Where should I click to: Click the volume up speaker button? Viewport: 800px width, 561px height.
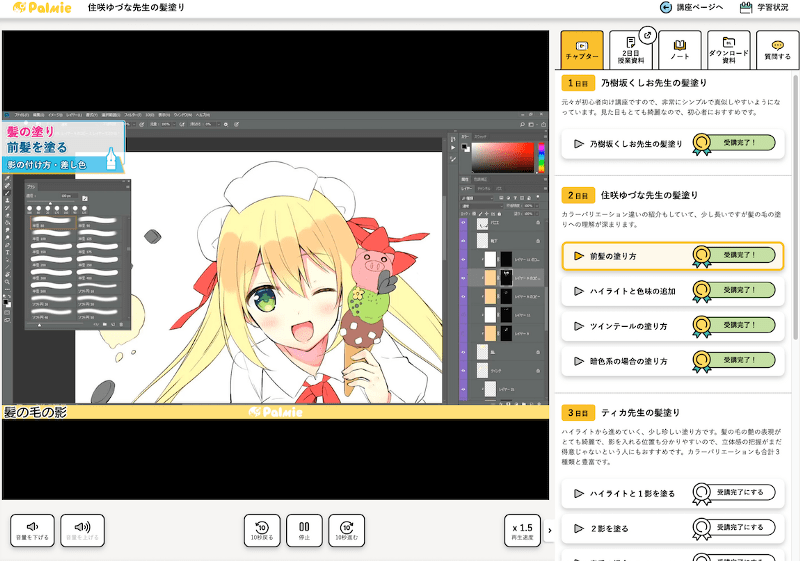pos(82,531)
